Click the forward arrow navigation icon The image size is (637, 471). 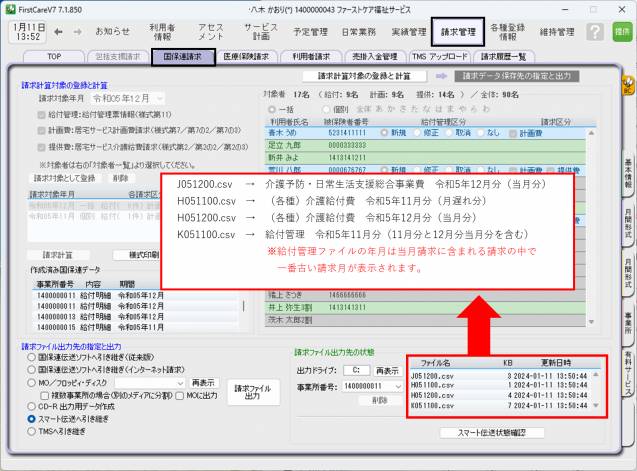[77, 31]
